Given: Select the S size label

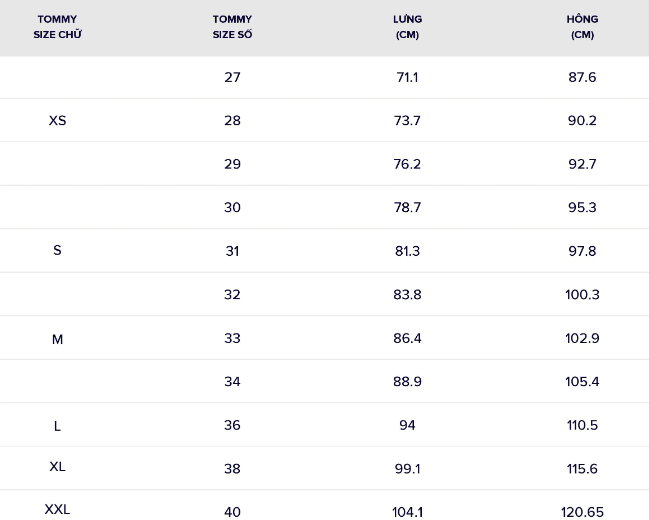Looking at the screenshot, I should tap(57, 250).
